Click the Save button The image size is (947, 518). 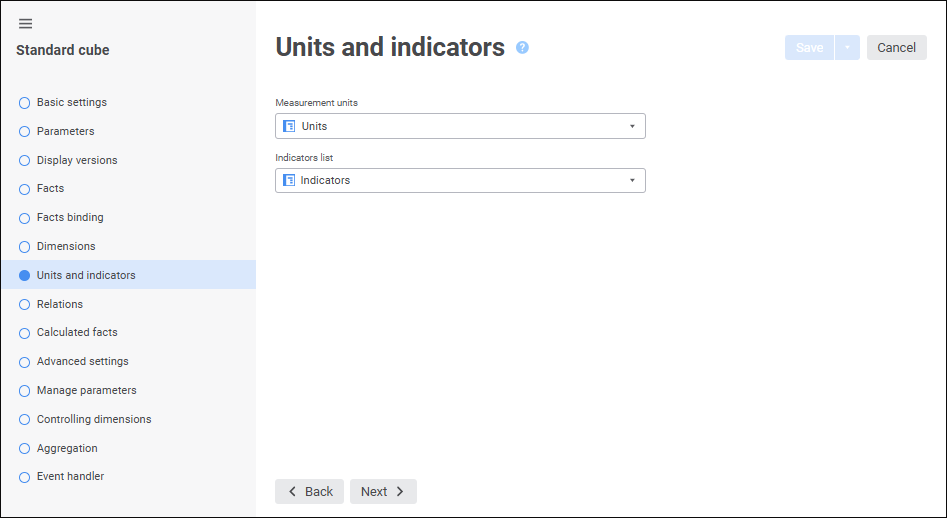click(809, 48)
